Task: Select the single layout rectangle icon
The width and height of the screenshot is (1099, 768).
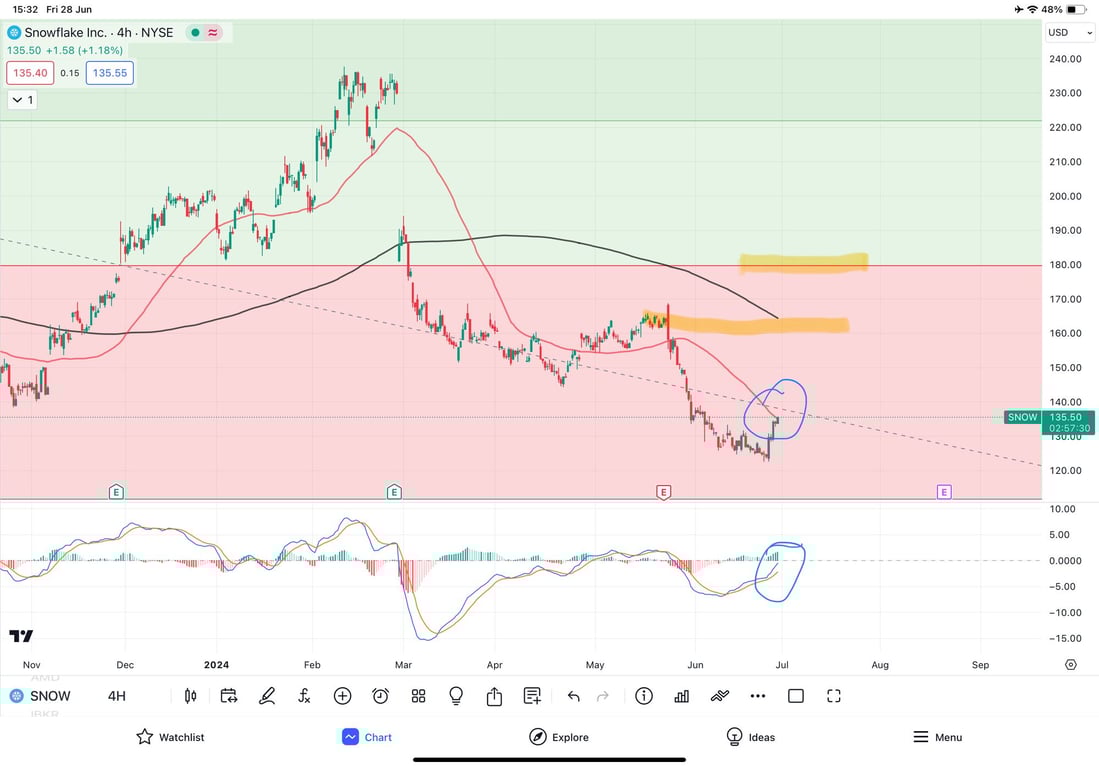Action: point(796,696)
